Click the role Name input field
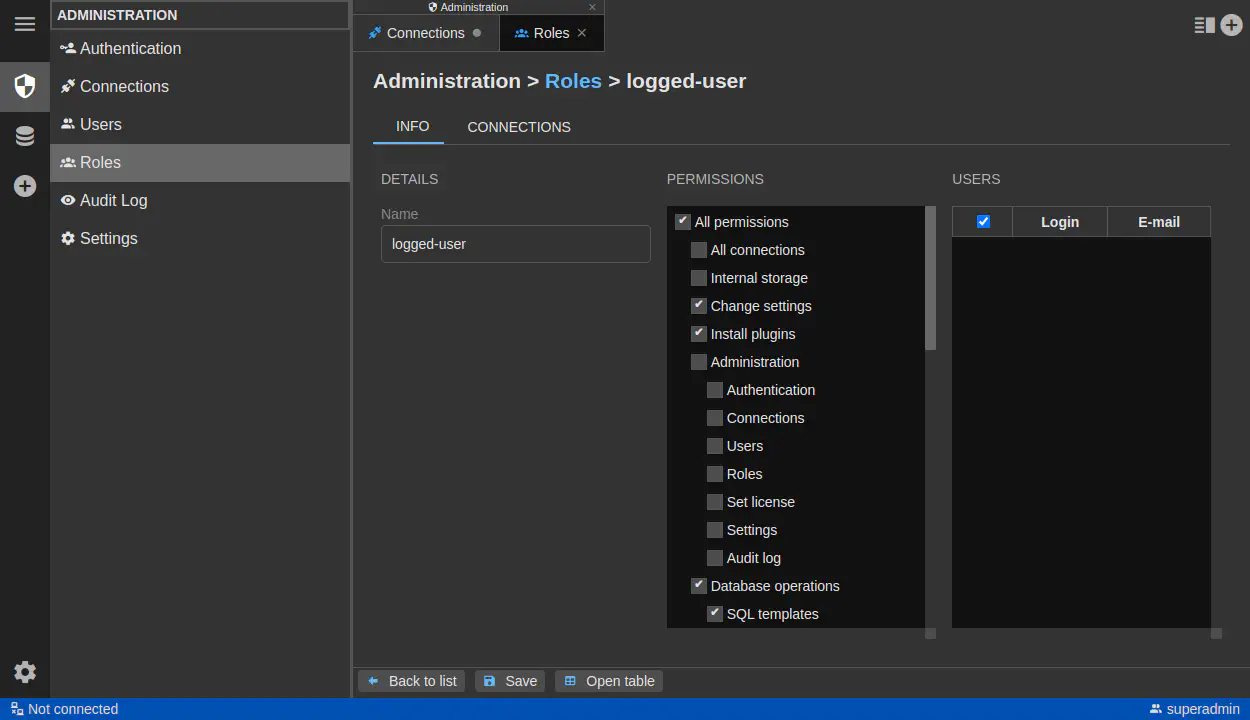The height and width of the screenshot is (720, 1250). tap(516, 244)
